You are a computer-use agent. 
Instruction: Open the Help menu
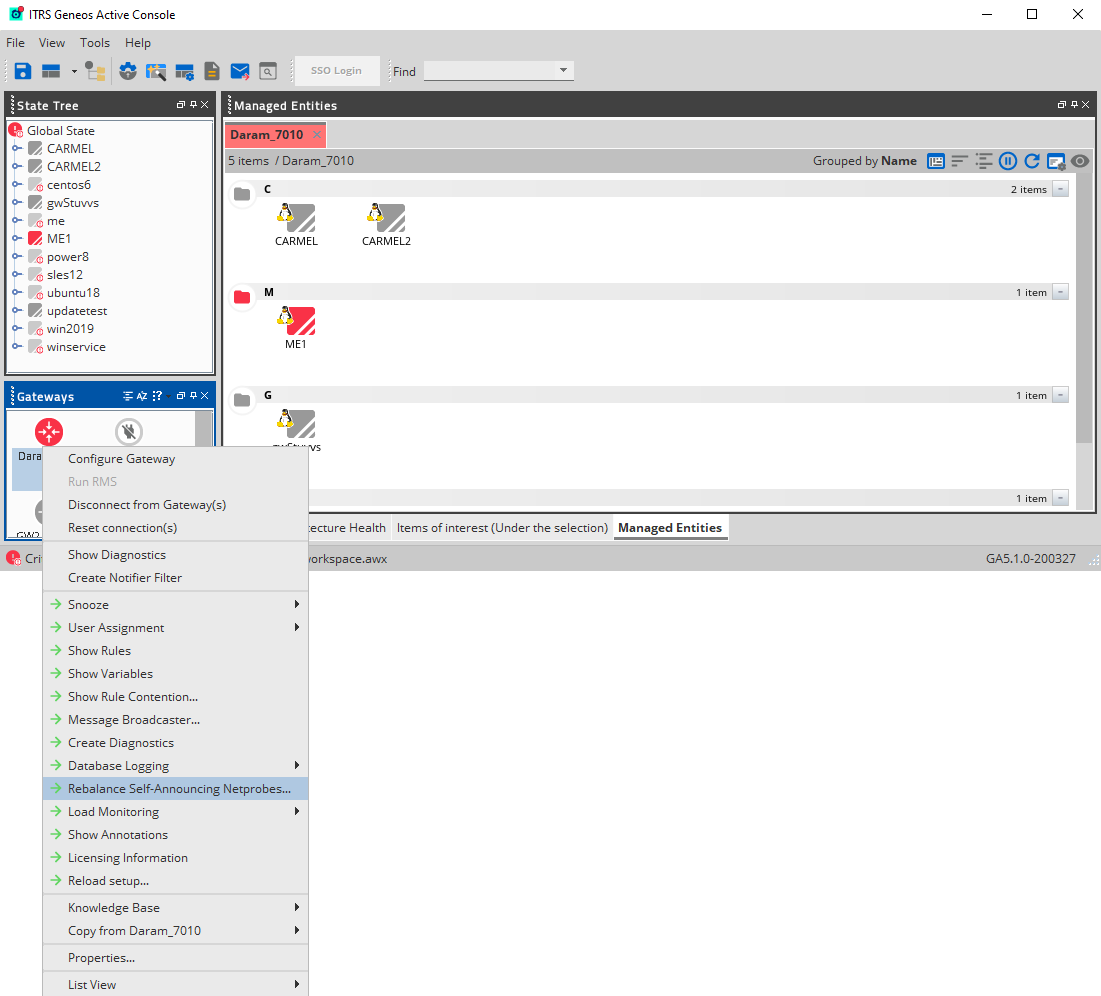click(138, 43)
